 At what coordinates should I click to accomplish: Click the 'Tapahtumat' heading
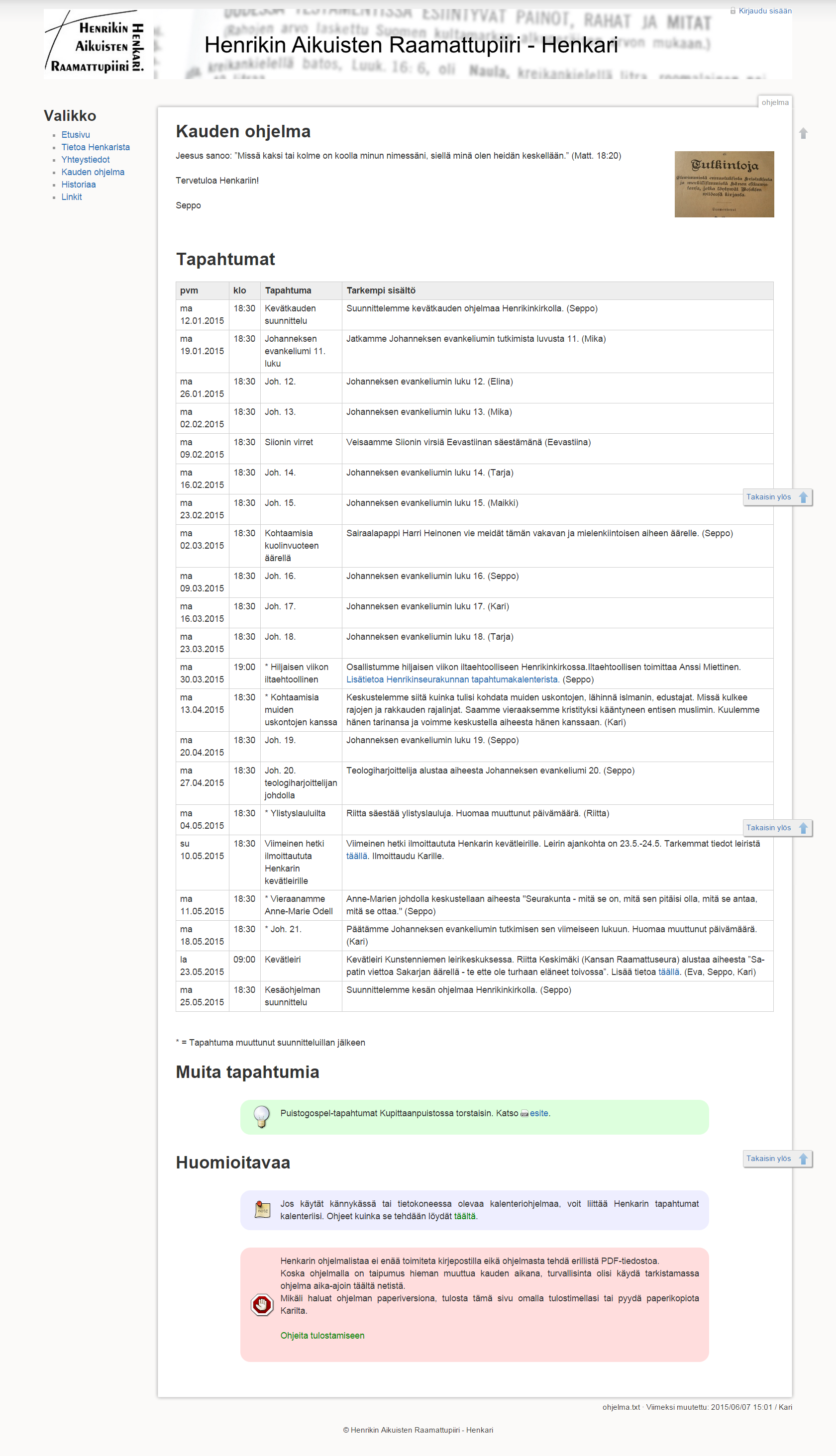(x=225, y=259)
